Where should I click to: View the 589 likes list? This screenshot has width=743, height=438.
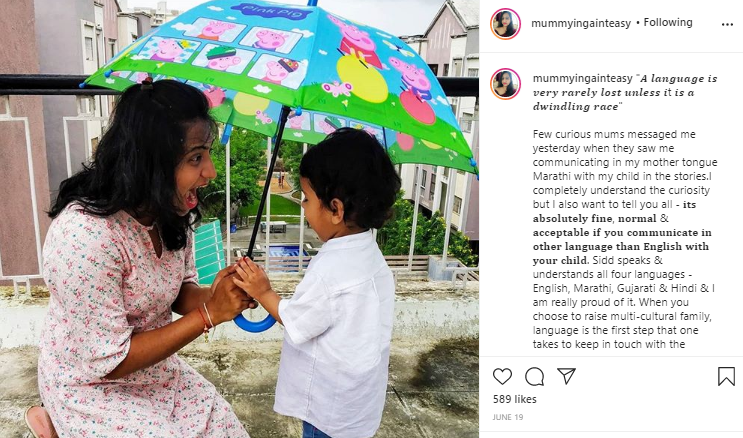click(x=515, y=399)
